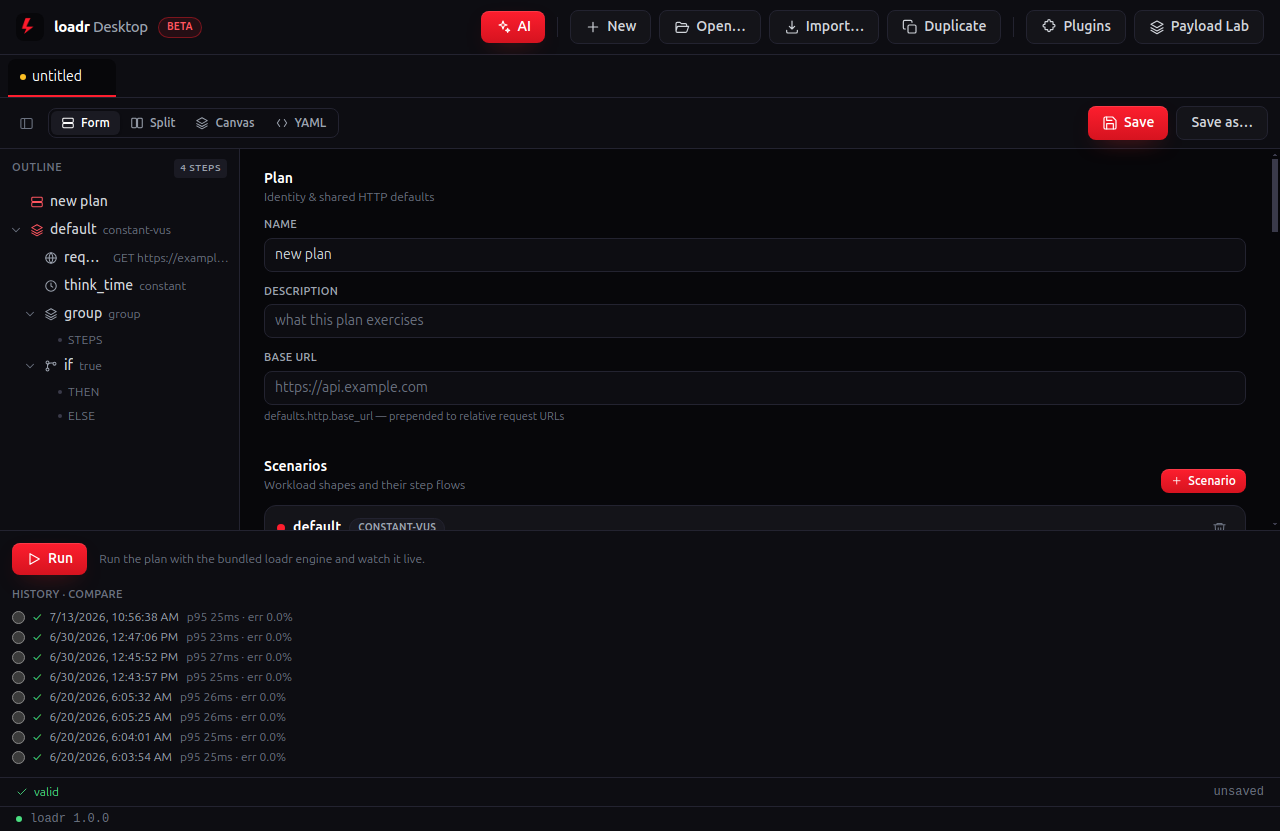Select the untitled tab
The width and height of the screenshot is (1280, 831).
coord(62,77)
